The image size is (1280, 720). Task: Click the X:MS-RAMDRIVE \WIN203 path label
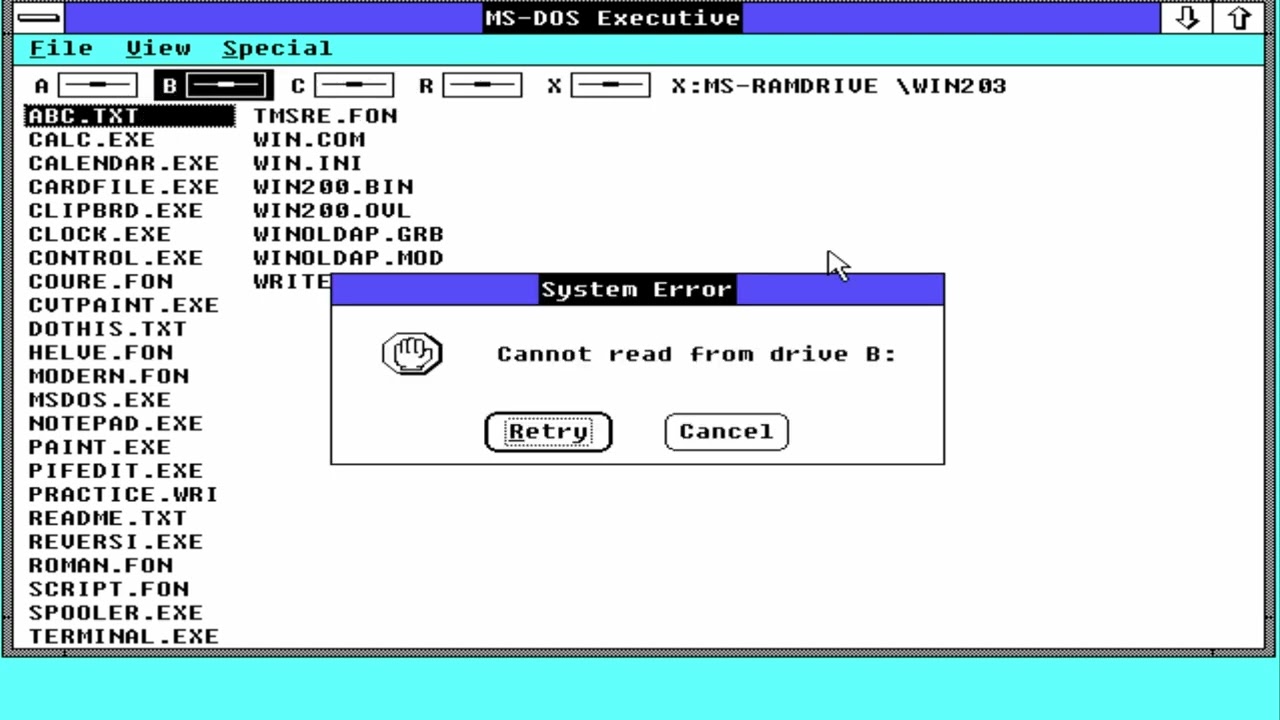point(838,86)
